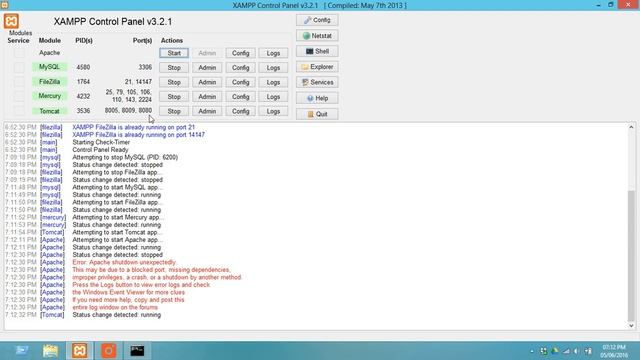Open Config for the FileZilla row
Viewport: 640px width, 360px height.
pos(240,82)
